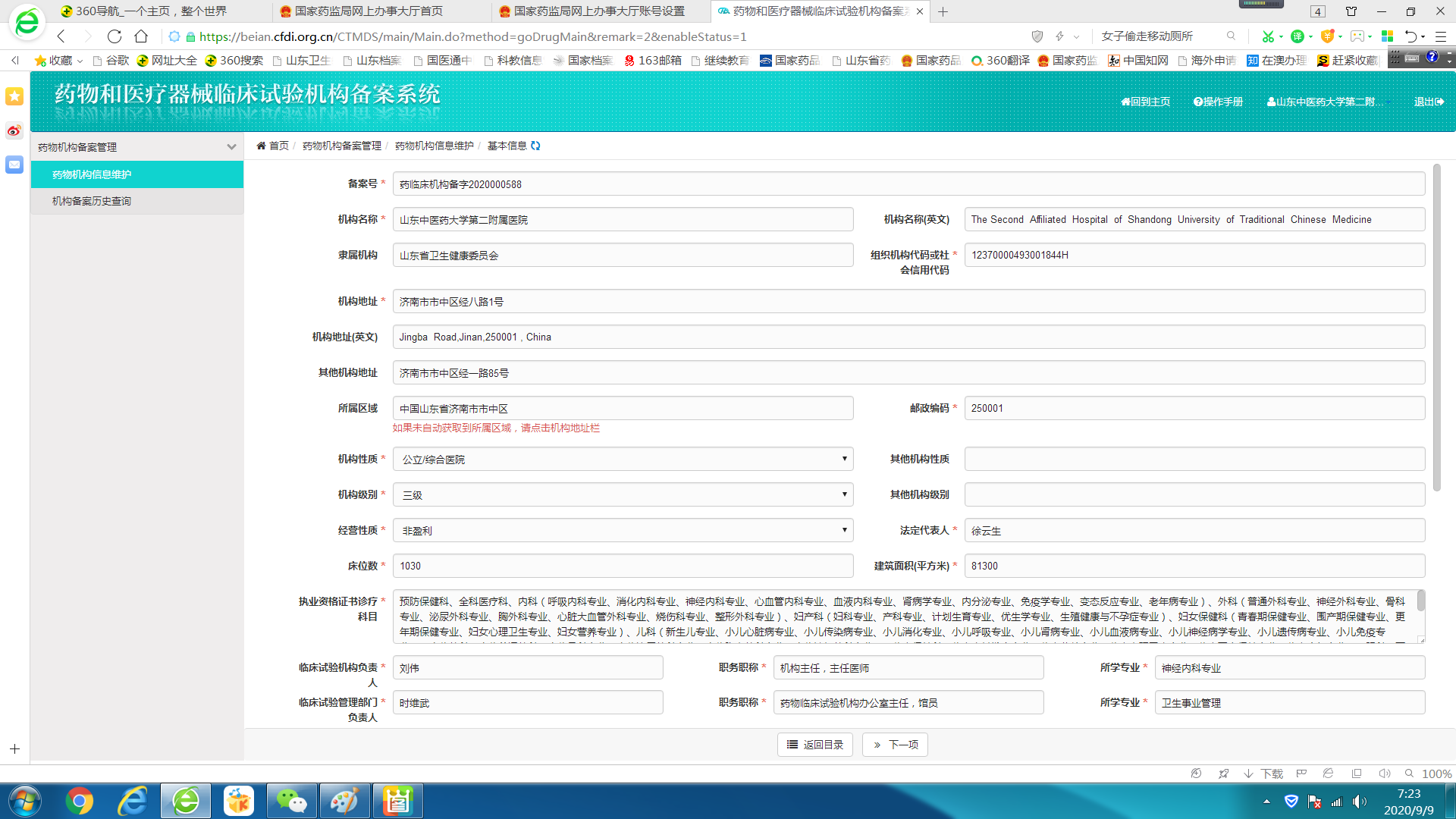Collapse the 药物机构备案管理 sidebar section

tap(231, 147)
